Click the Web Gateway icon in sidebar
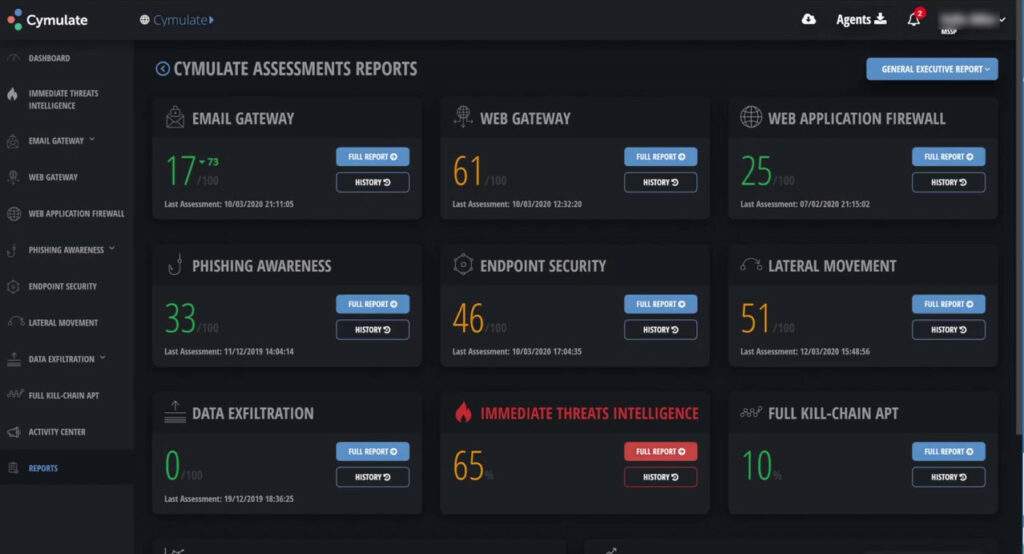The image size is (1024, 554). 13,177
